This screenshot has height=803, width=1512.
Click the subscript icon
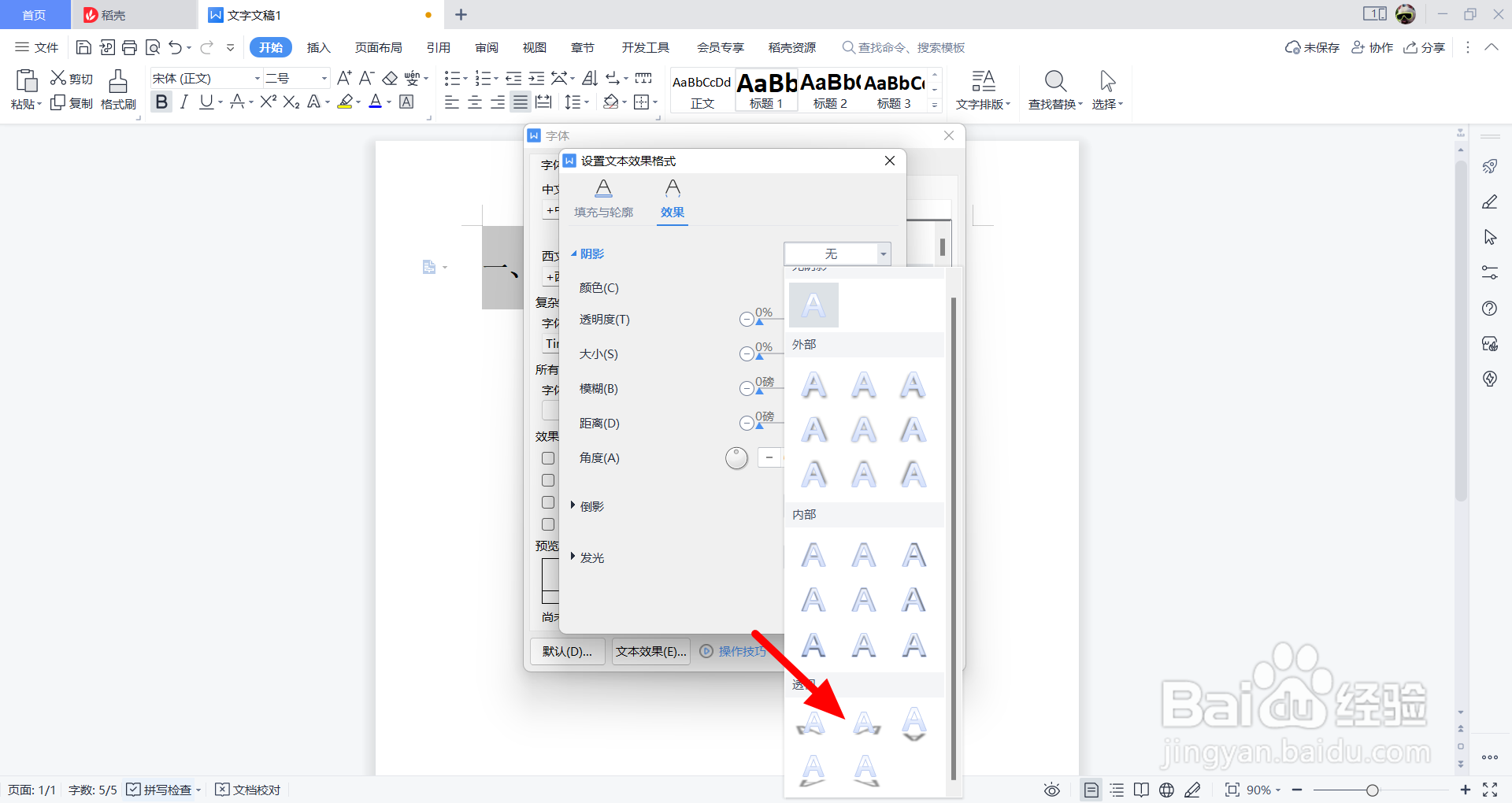click(291, 102)
